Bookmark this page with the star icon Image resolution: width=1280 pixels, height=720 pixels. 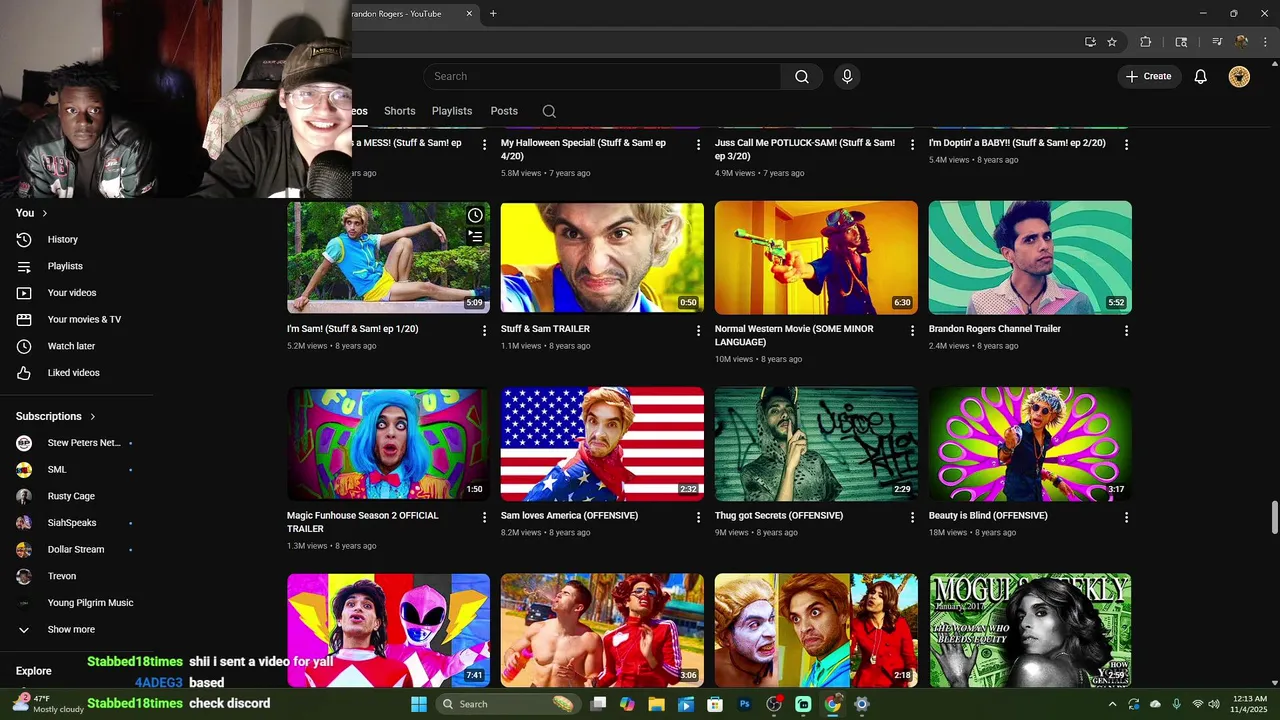tap(1112, 42)
